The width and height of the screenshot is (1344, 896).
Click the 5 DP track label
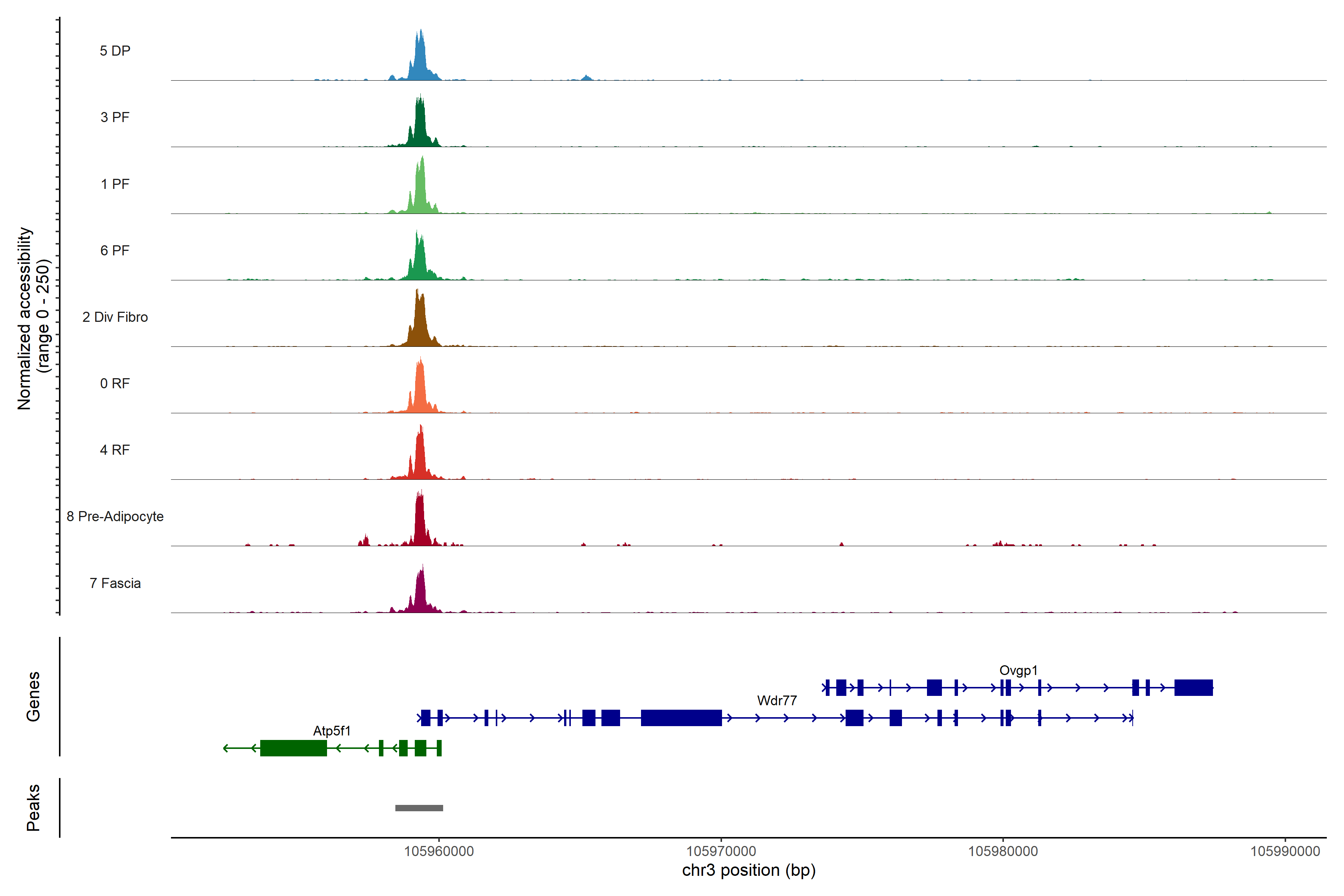point(115,51)
